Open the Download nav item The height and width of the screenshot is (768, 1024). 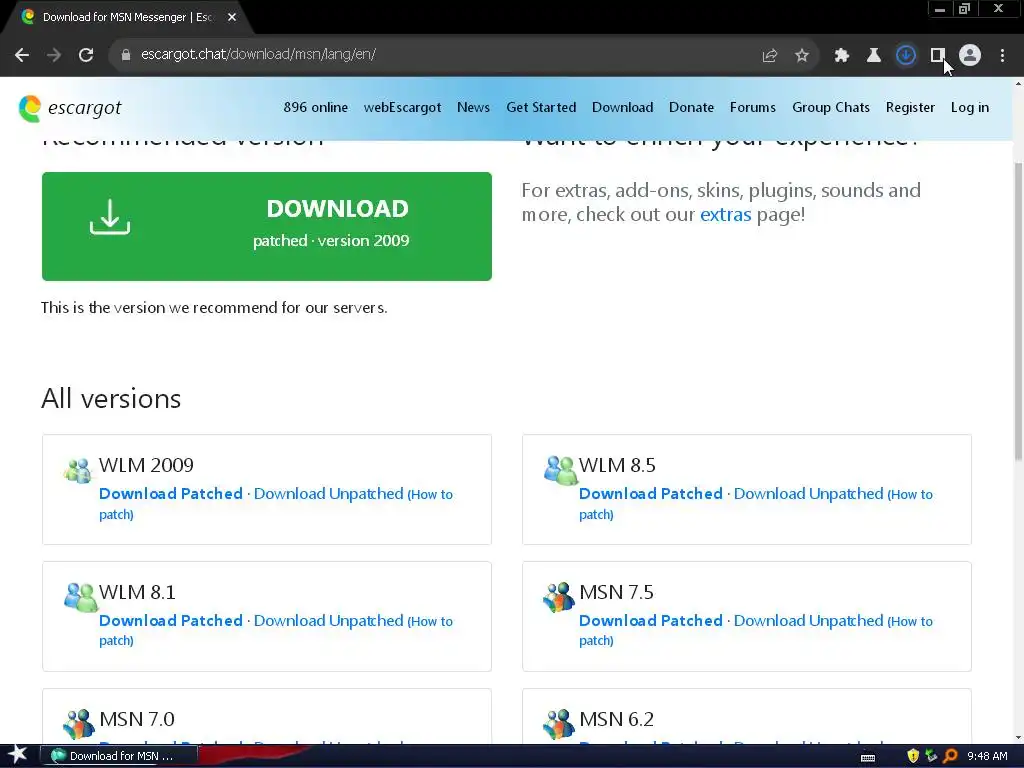pyautogui.click(x=622, y=108)
